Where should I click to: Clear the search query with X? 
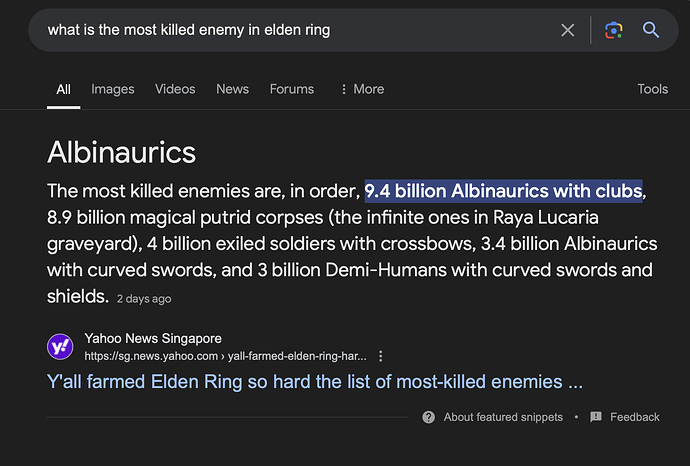(568, 30)
